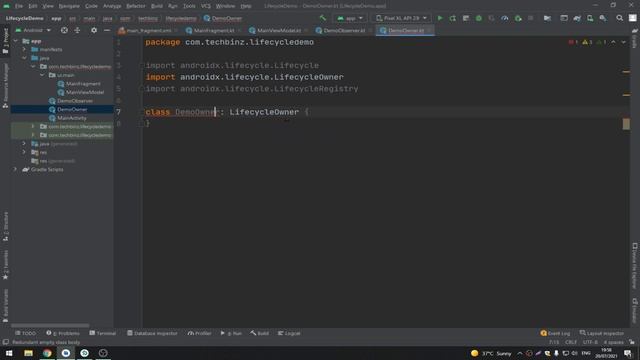Toggle the Favorites tool window side tab
This screenshot has height=360, width=640.
[5, 264]
